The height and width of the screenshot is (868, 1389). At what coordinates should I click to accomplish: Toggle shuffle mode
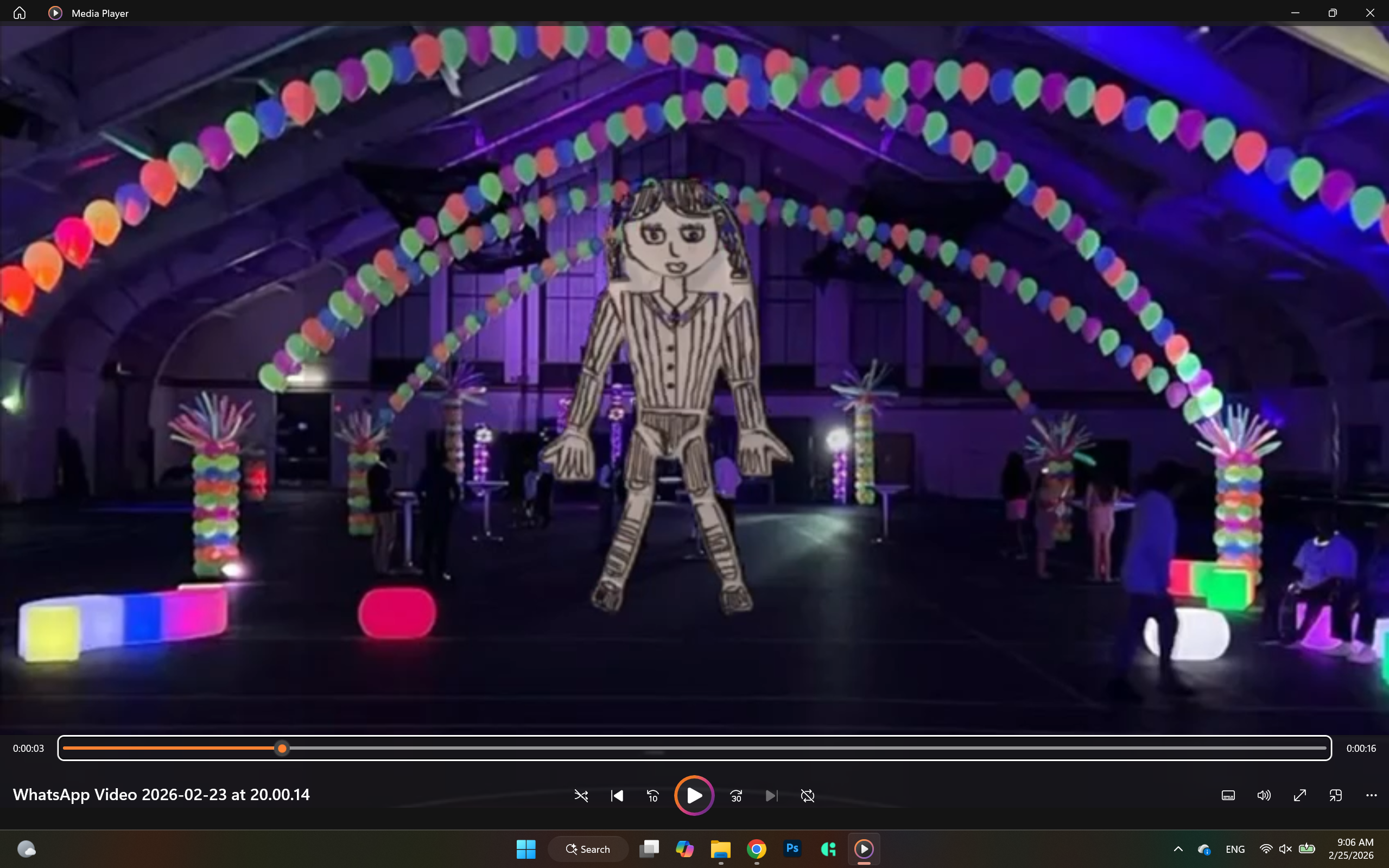pos(581,796)
